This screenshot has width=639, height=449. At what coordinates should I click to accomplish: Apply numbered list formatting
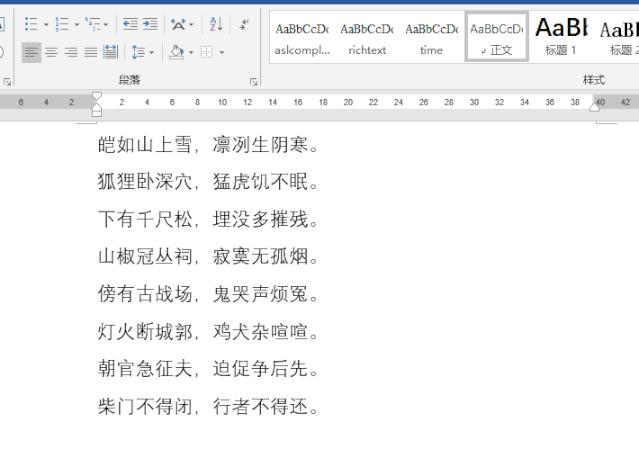62,24
